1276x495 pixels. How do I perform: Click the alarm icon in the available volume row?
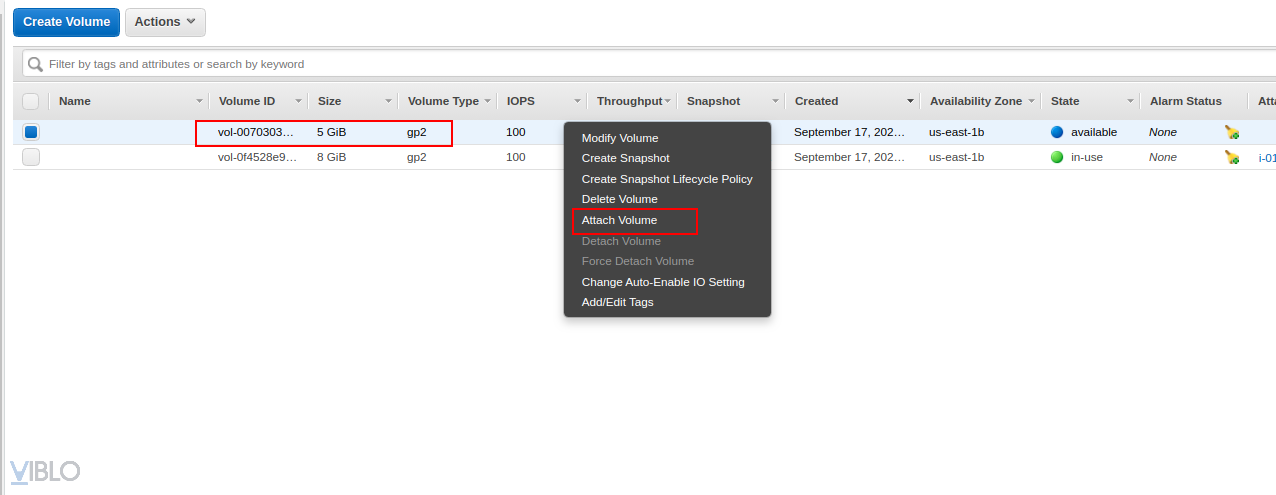1232,132
